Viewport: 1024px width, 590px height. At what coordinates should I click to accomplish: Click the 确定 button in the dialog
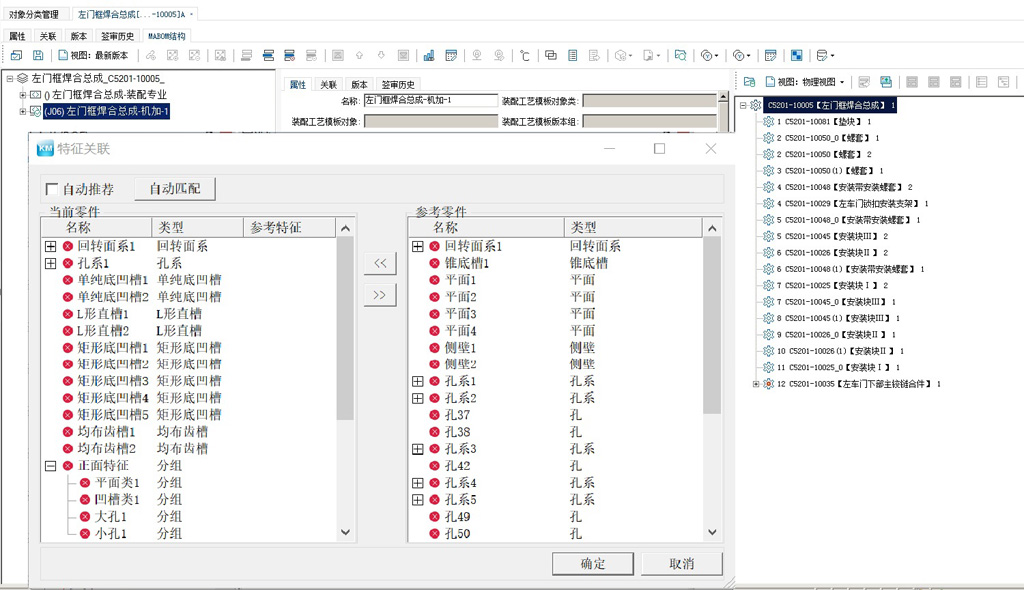(x=592, y=563)
